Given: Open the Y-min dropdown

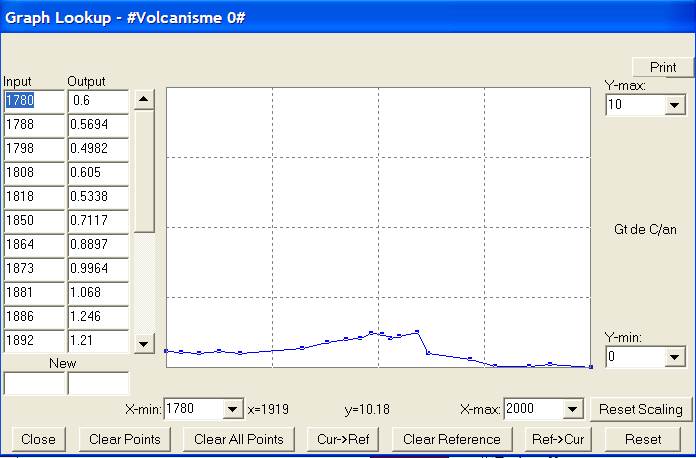Looking at the screenshot, I should [674, 357].
